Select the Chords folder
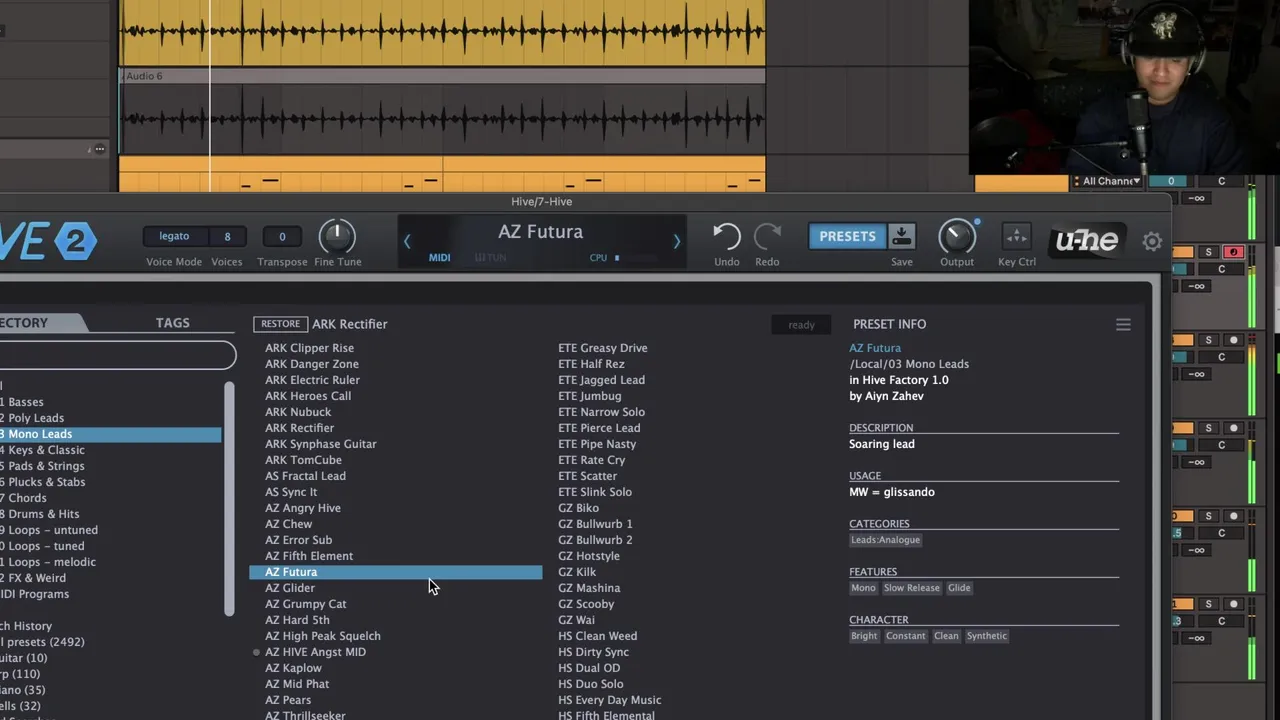 tap(110, 498)
